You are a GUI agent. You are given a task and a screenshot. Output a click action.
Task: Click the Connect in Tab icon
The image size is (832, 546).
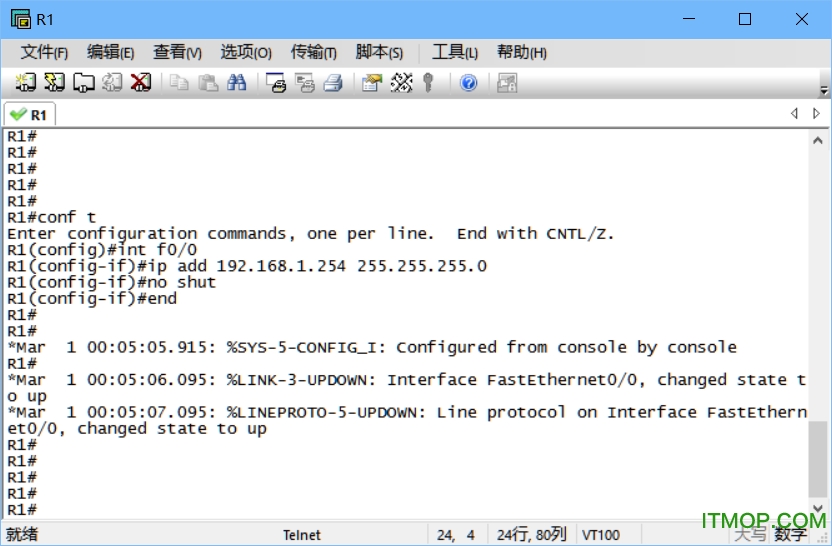(84, 83)
